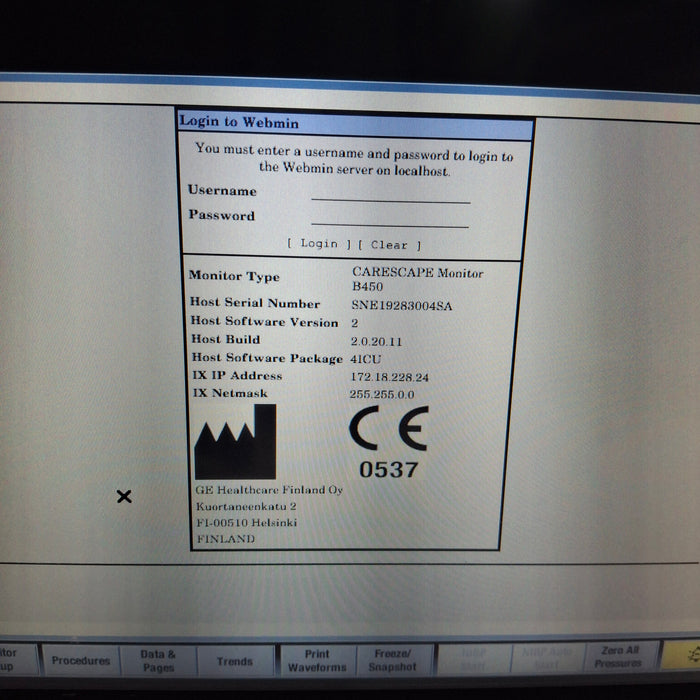This screenshot has height=700, width=700.
Task: Click the Password input field
Action: [x=390, y=219]
